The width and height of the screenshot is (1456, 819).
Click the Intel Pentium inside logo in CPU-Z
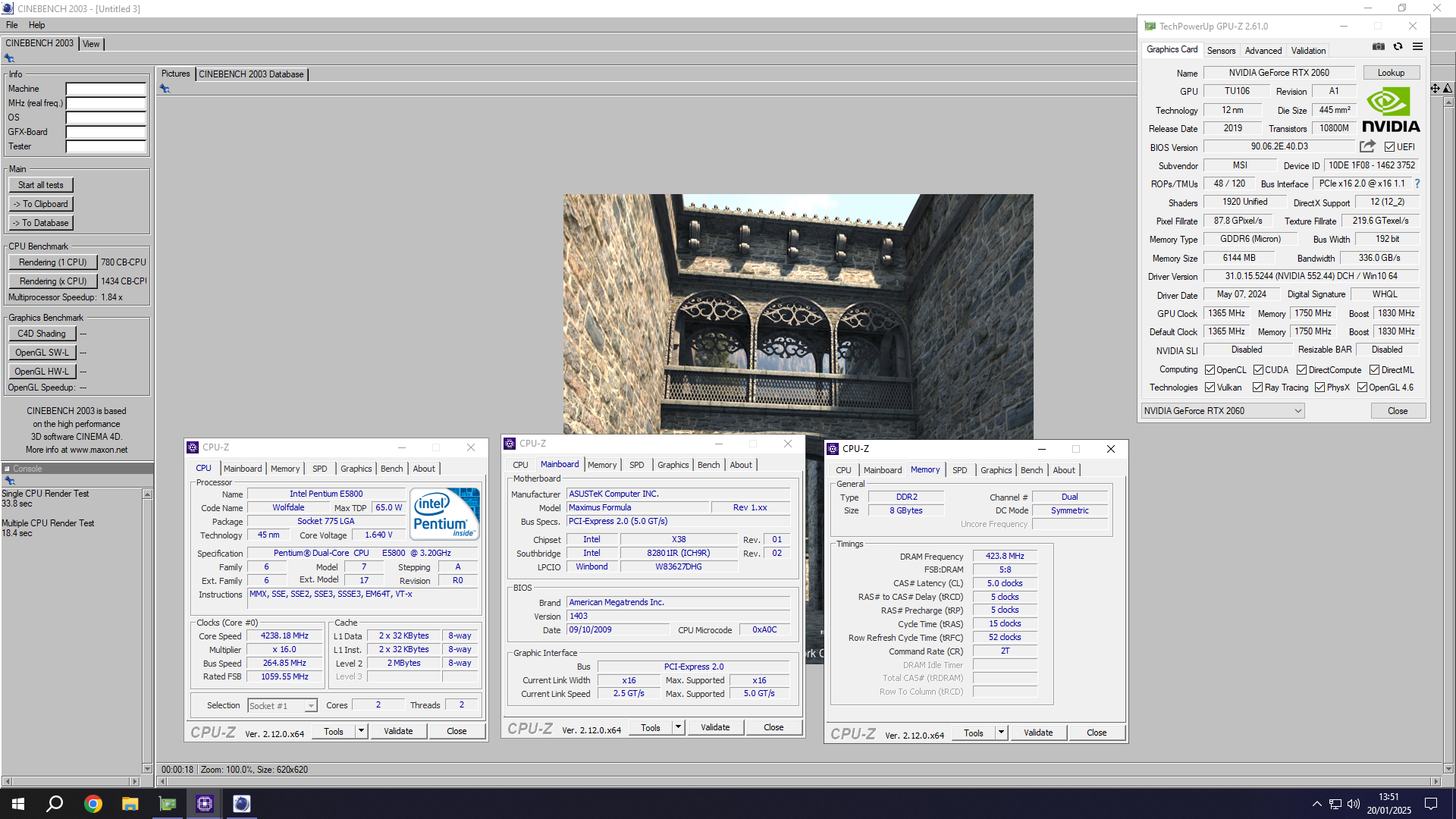[x=446, y=513]
